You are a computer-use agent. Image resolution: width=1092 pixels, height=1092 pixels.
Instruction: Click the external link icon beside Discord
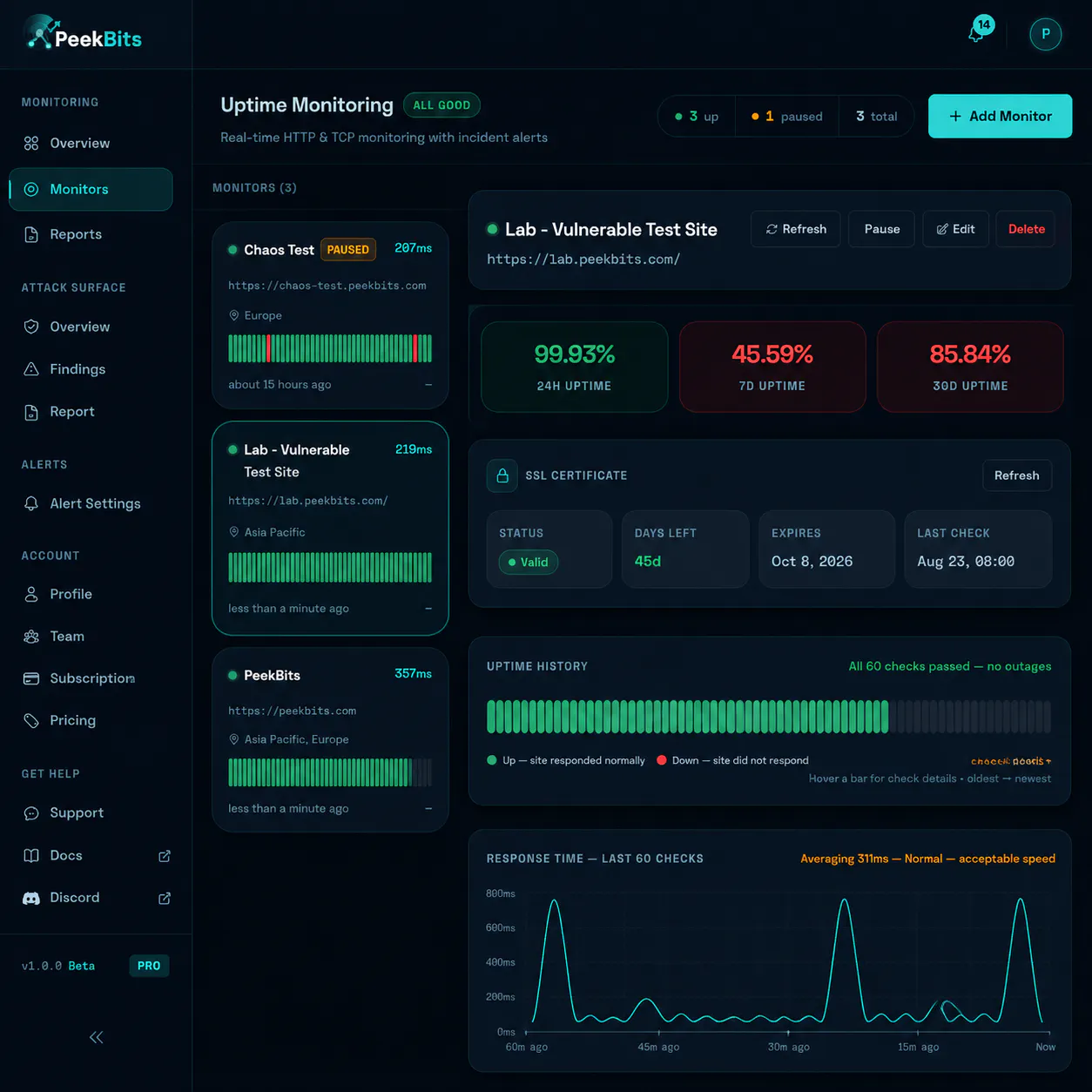[165, 898]
